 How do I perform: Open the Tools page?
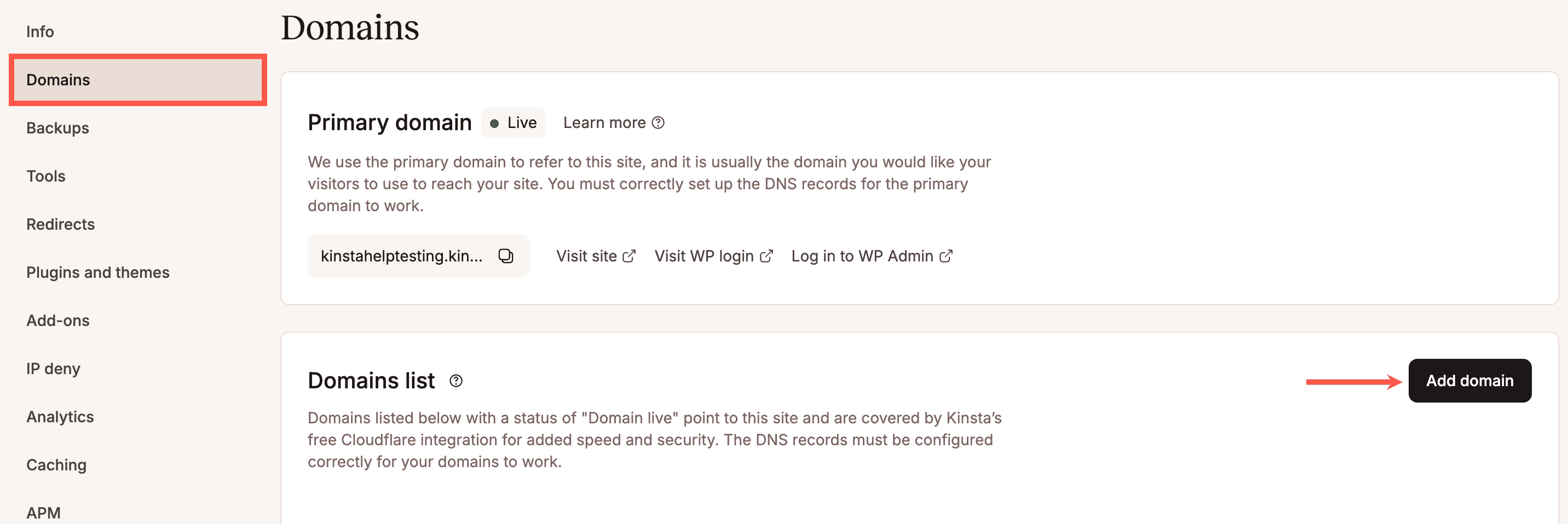pos(45,176)
